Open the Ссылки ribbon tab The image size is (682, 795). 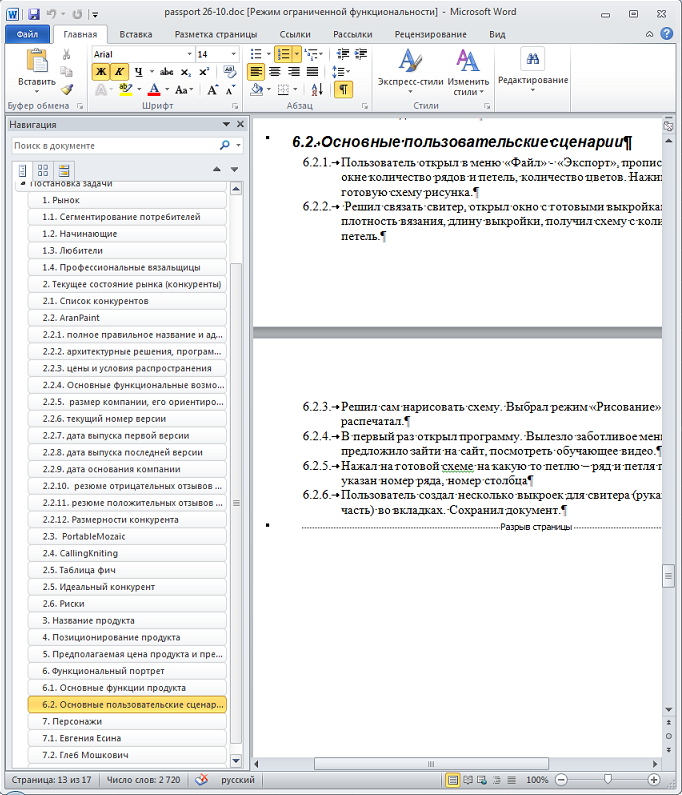(294, 33)
